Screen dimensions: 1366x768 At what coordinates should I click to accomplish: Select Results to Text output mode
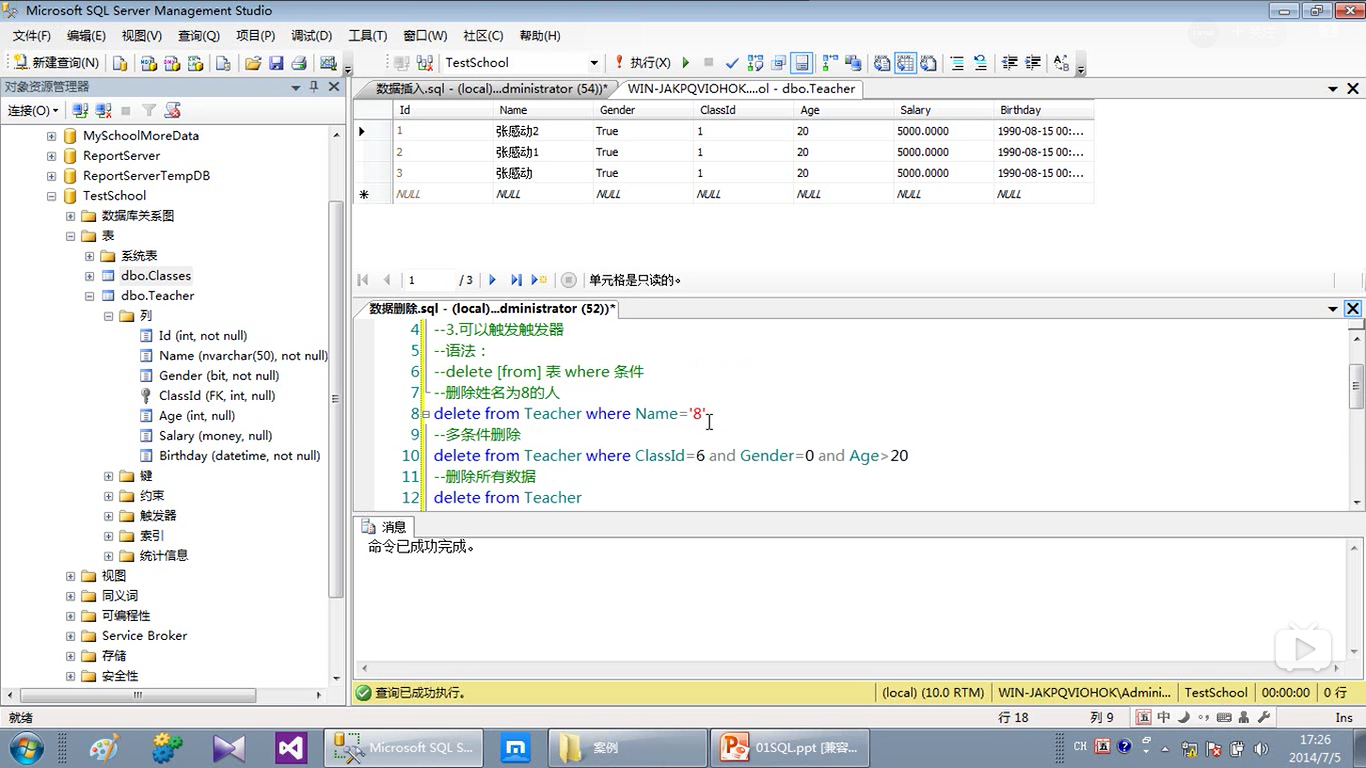pos(882,62)
